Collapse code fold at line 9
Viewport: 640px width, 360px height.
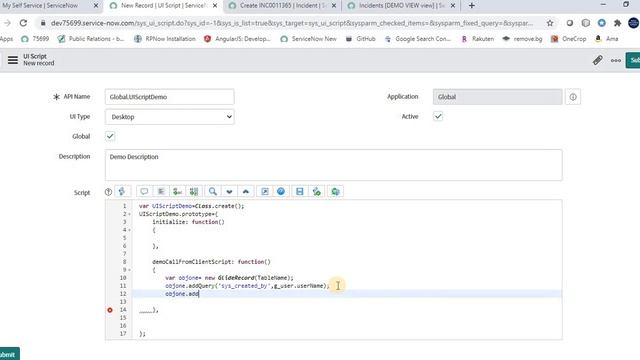coord(129,270)
